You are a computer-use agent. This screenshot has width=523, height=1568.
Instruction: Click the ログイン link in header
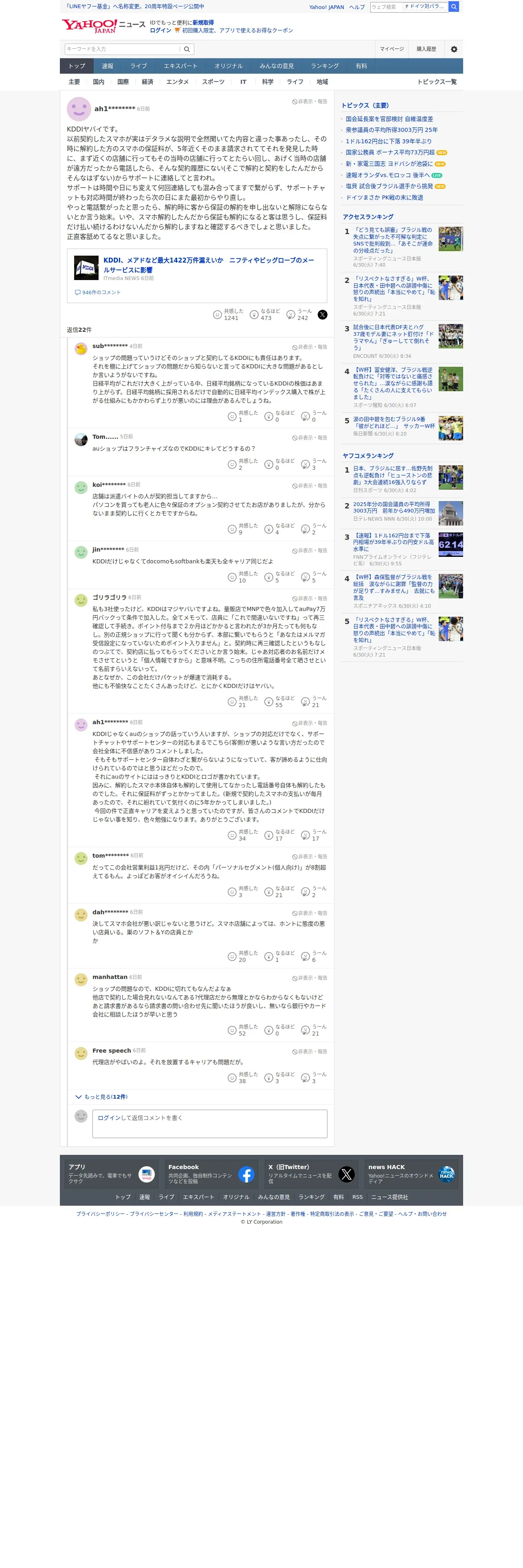(x=160, y=31)
